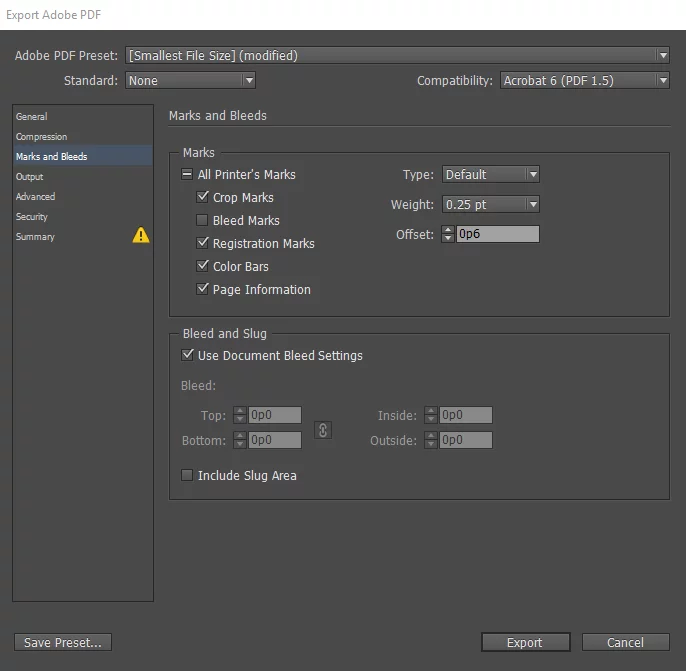The height and width of the screenshot is (671, 686).
Task: Click the Offset value field
Action: click(x=498, y=234)
